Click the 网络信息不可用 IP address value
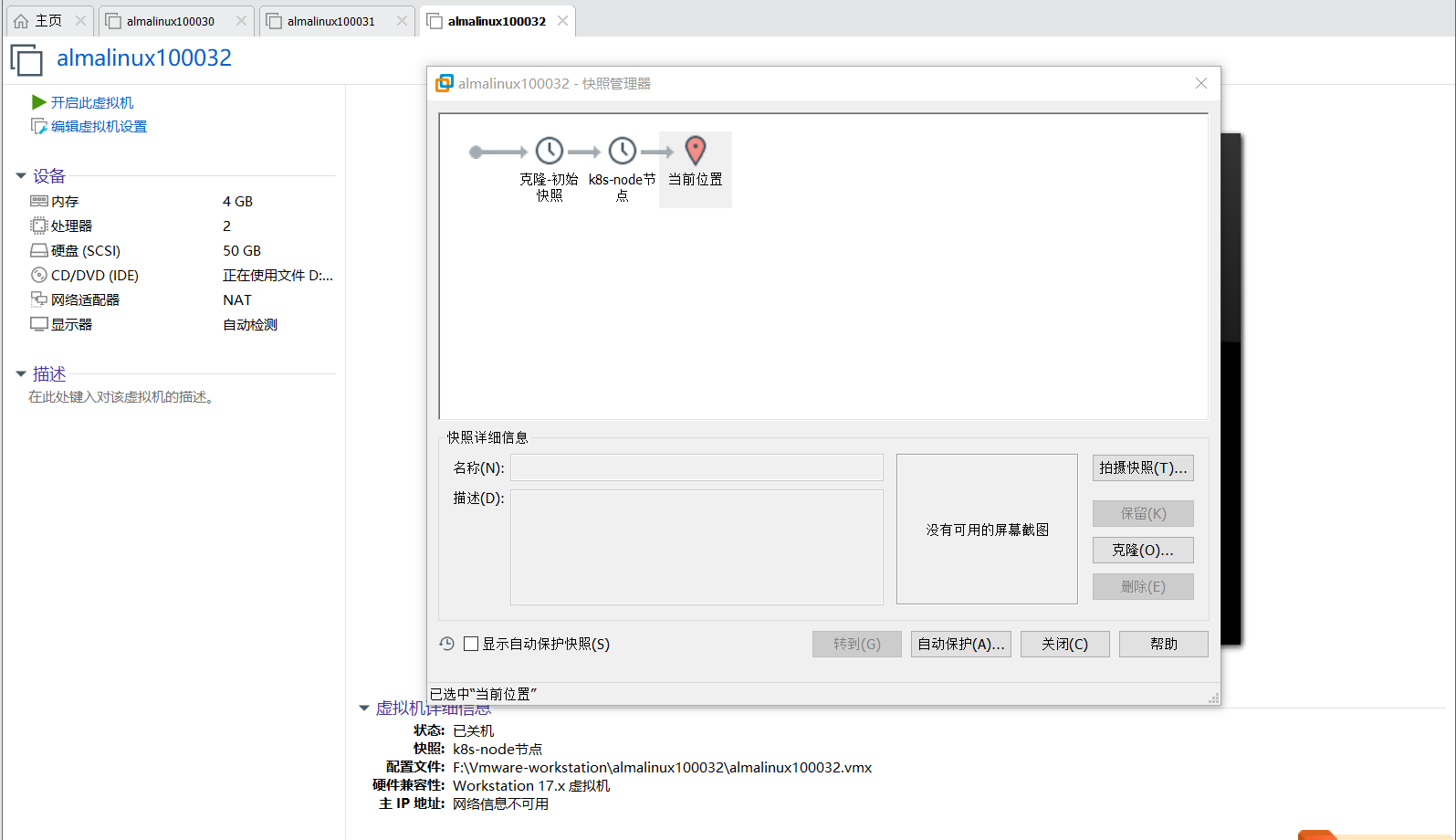Viewport: 1456px width, 840px height. click(x=500, y=803)
